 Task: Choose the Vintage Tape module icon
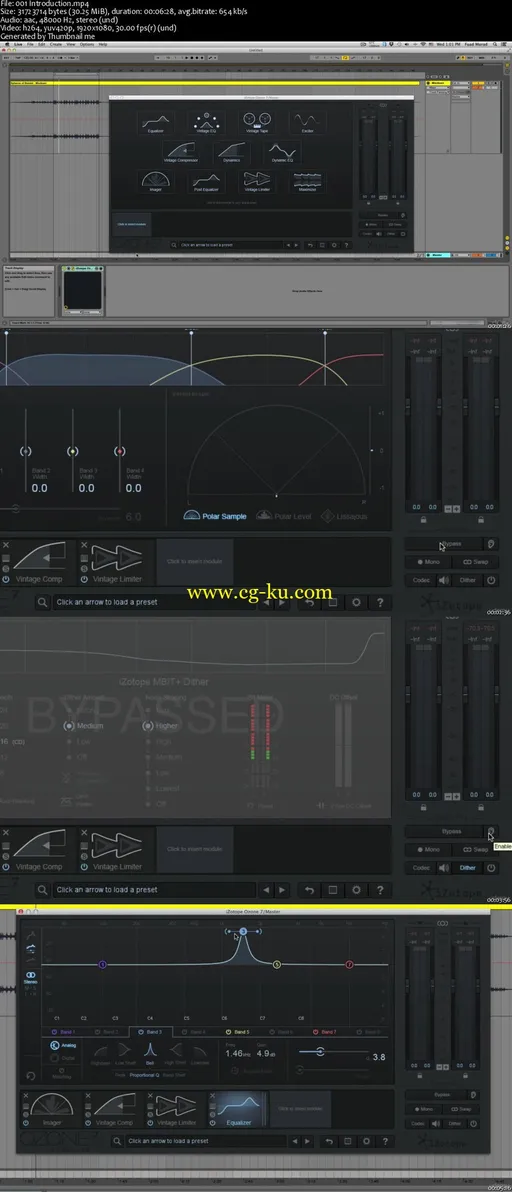point(256,122)
